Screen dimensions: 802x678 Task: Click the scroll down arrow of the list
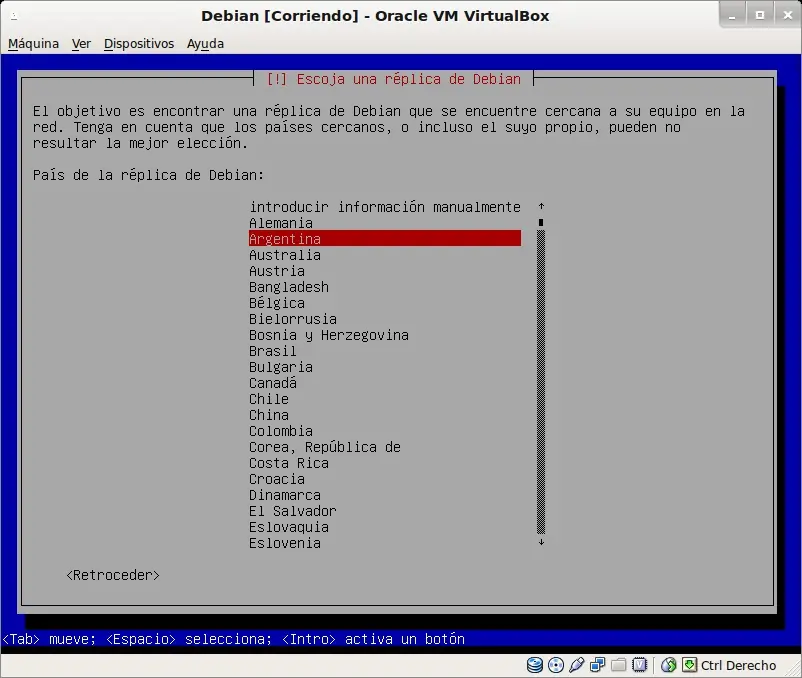click(x=541, y=542)
